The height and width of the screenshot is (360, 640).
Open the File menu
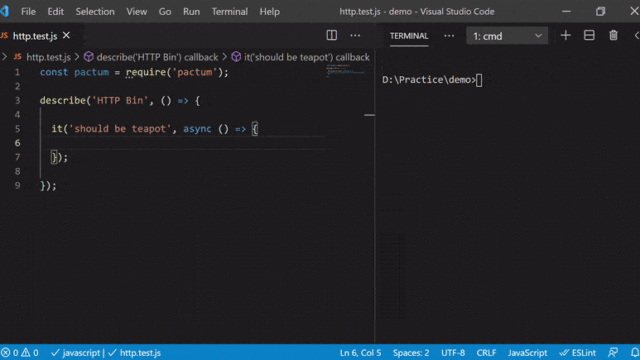tap(28, 11)
